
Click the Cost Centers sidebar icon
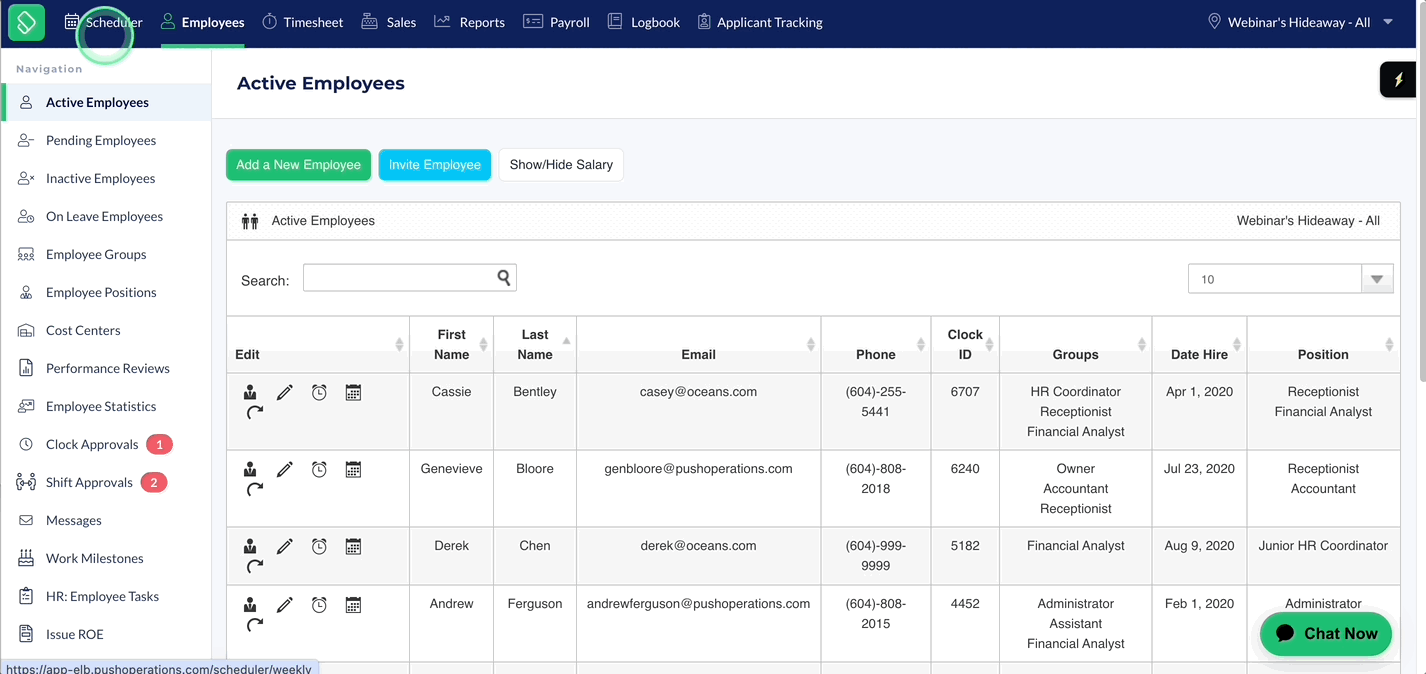[x=26, y=330]
